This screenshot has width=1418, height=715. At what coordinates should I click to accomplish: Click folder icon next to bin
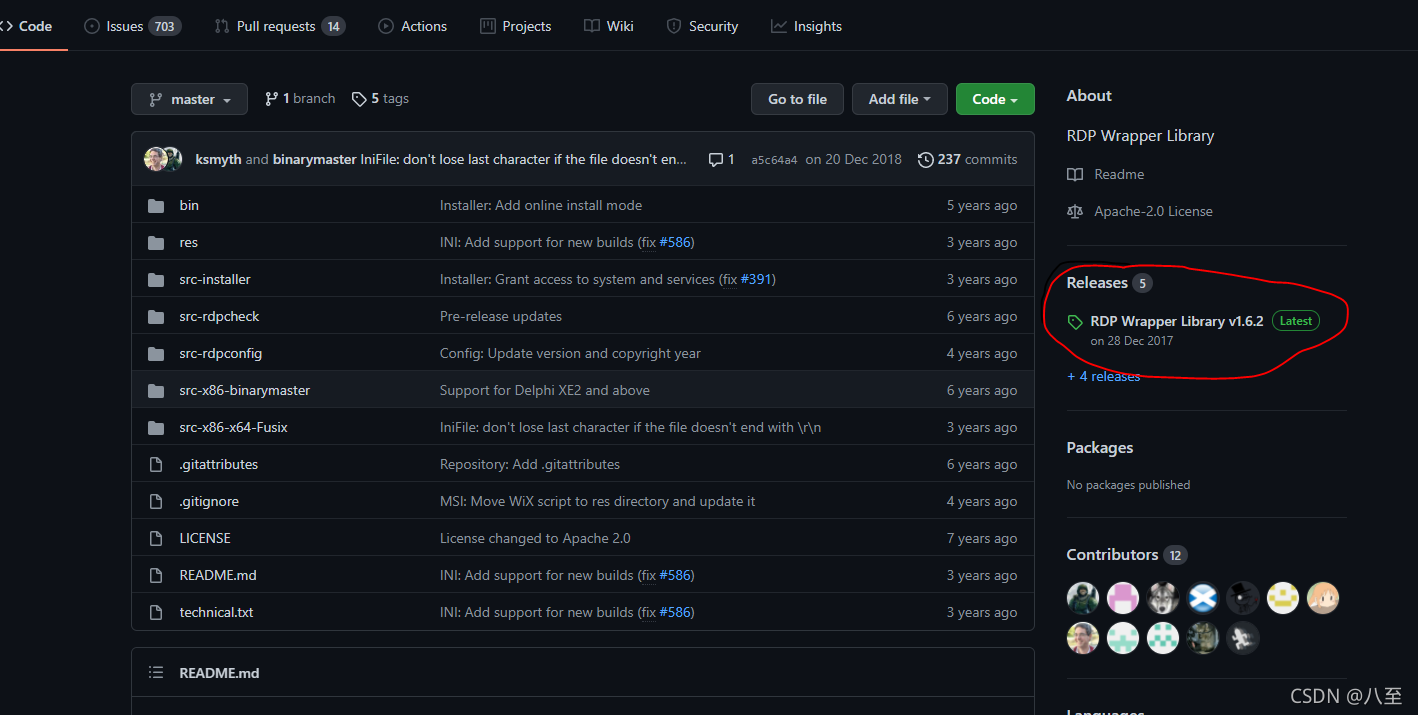(156, 205)
